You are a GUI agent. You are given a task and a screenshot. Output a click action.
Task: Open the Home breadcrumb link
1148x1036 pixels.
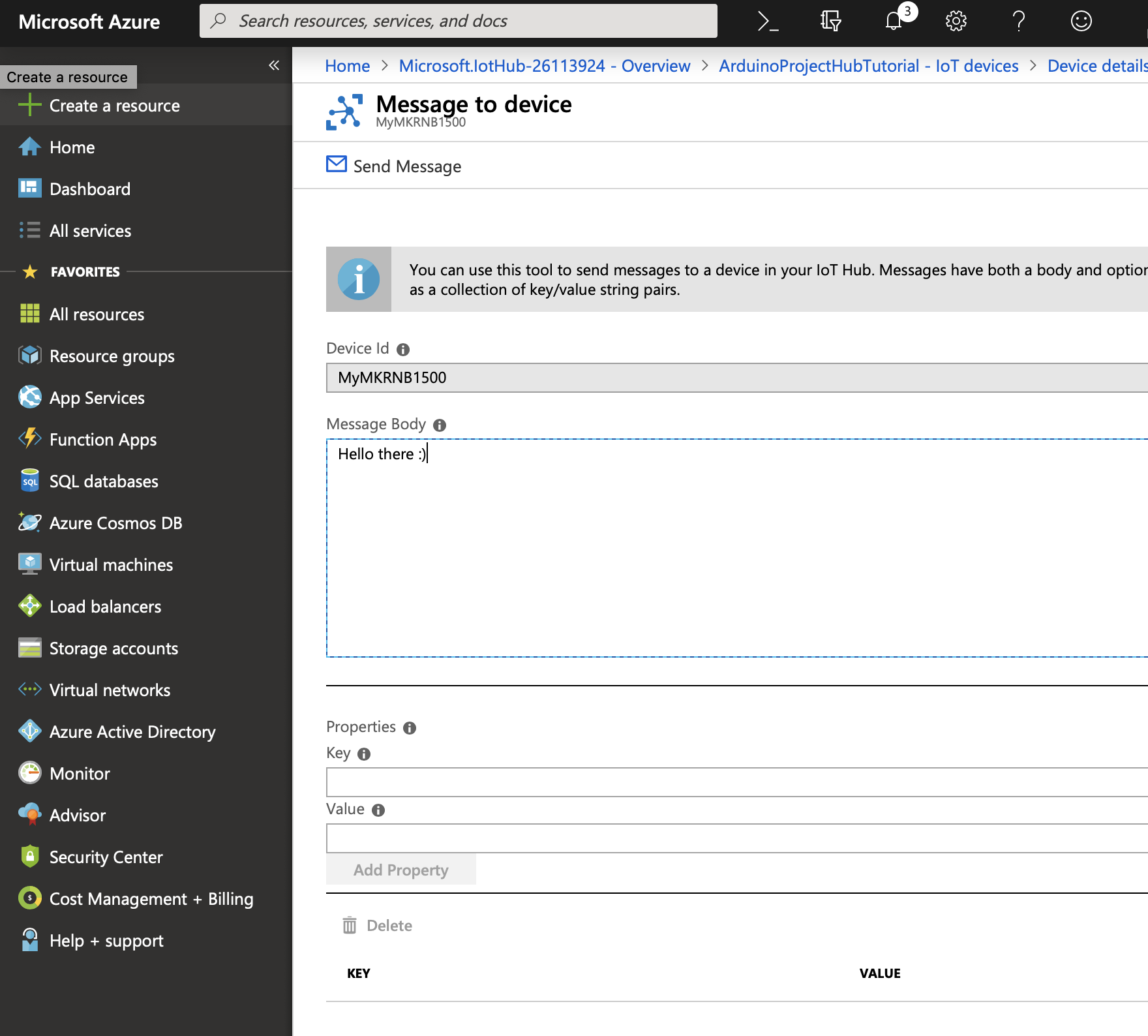346,65
